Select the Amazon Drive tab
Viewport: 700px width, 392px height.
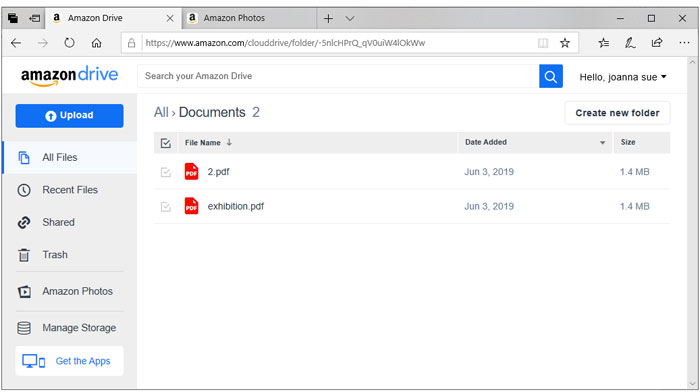coord(114,18)
